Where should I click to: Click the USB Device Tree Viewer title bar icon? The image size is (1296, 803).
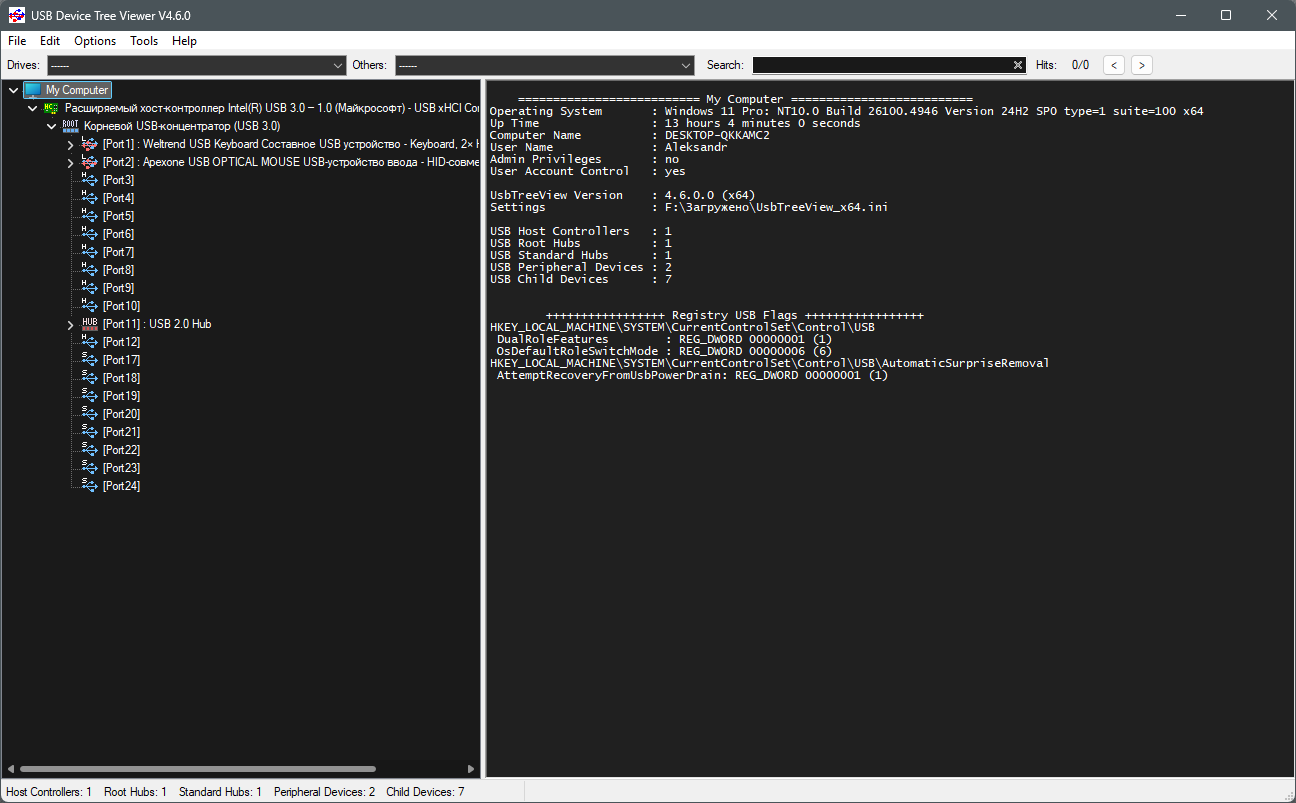pyautogui.click(x=16, y=16)
